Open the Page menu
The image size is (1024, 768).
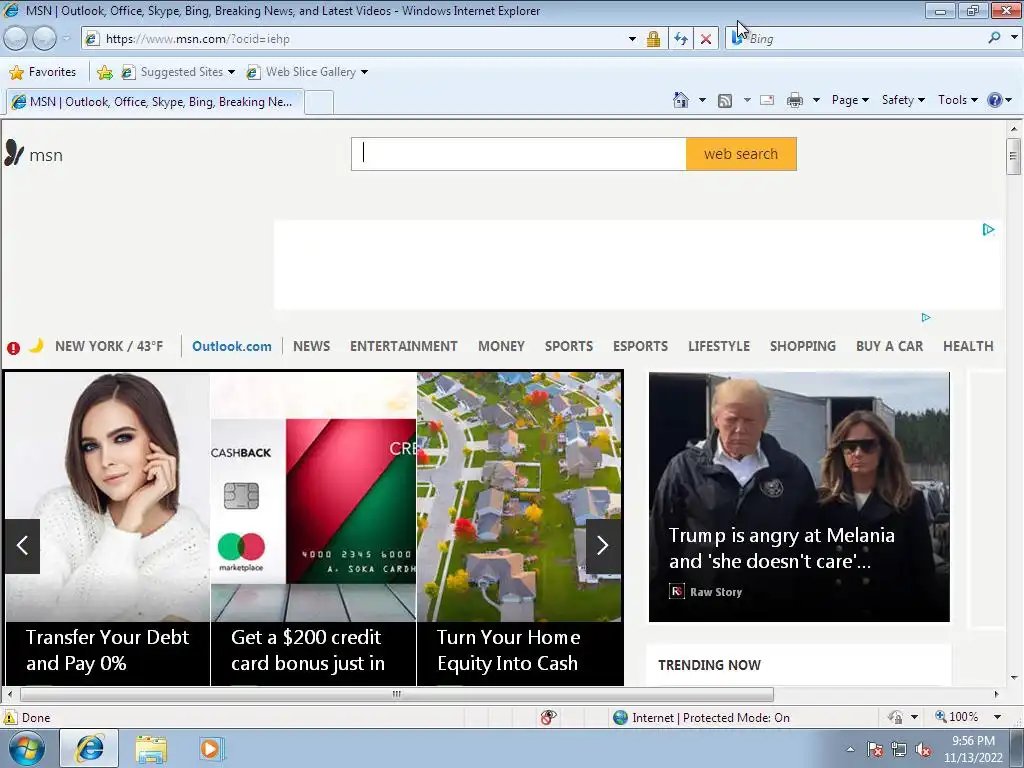tap(850, 100)
